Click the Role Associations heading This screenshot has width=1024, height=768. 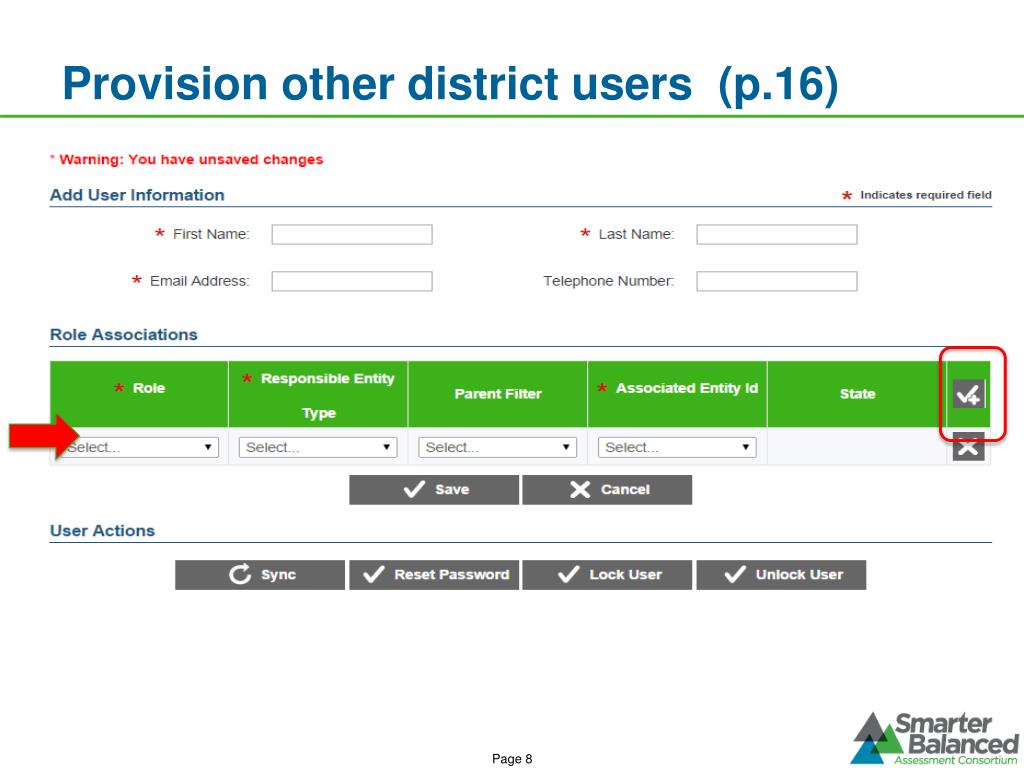(123, 334)
